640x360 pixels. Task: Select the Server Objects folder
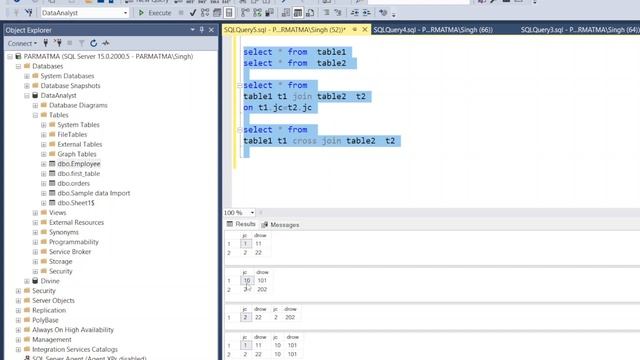tap(53, 300)
